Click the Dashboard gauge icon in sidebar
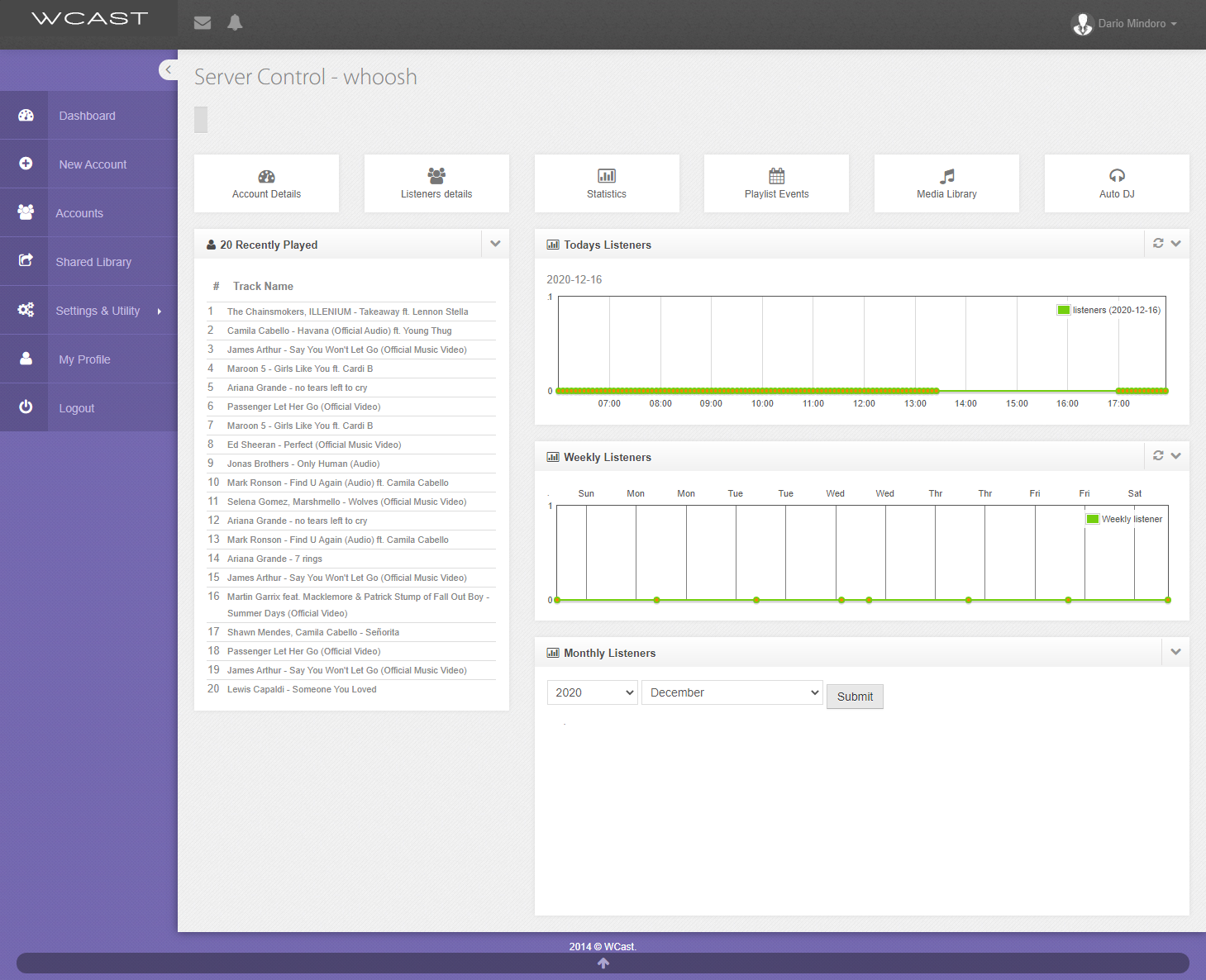 pyautogui.click(x=26, y=116)
